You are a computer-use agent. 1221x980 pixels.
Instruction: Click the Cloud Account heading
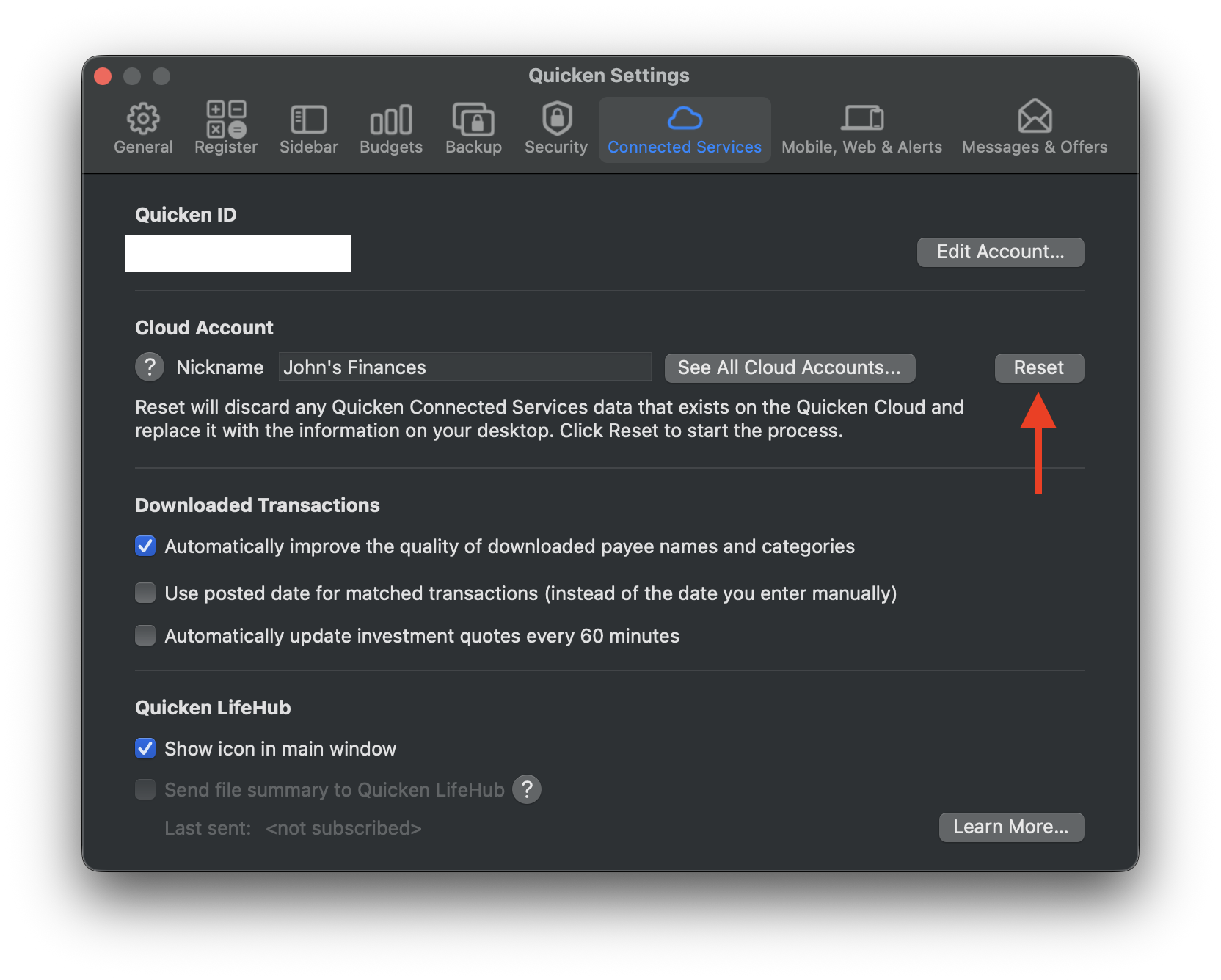click(x=204, y=328)
